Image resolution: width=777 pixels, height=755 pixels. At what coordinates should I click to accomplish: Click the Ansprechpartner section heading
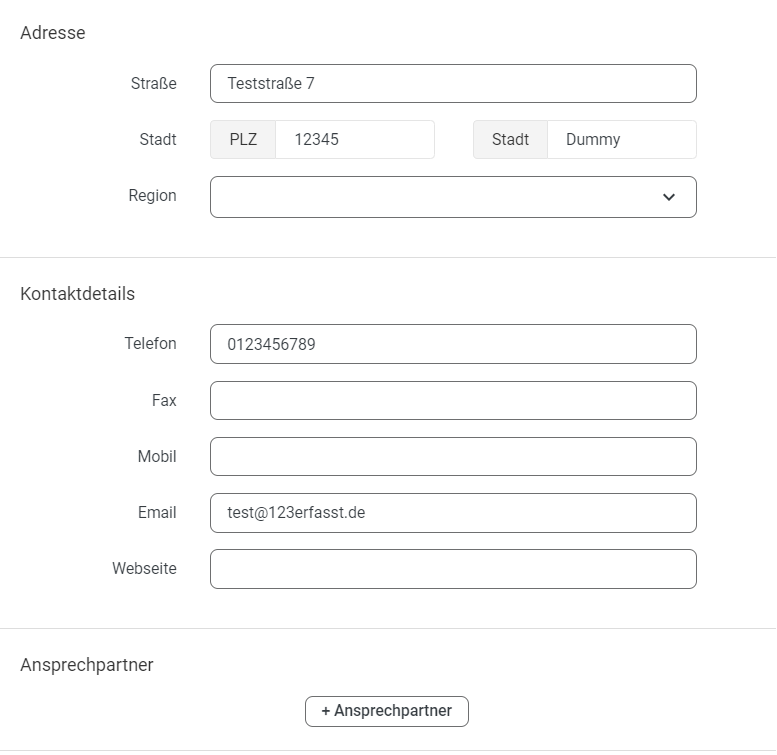click(87, 665)
